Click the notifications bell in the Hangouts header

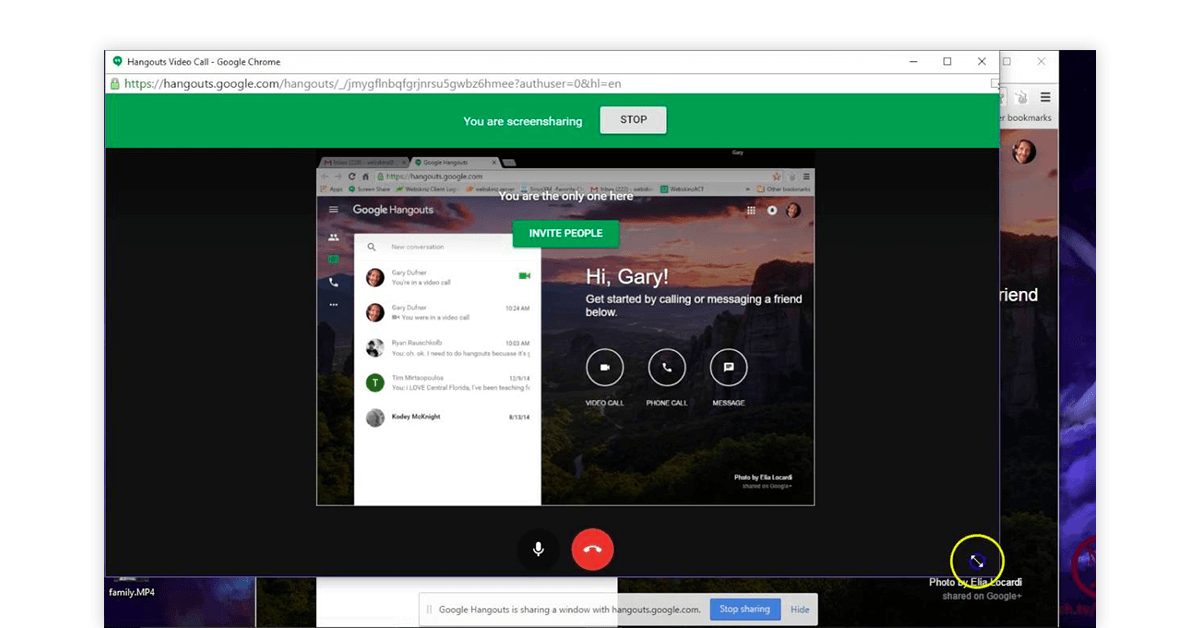(772, 211)
